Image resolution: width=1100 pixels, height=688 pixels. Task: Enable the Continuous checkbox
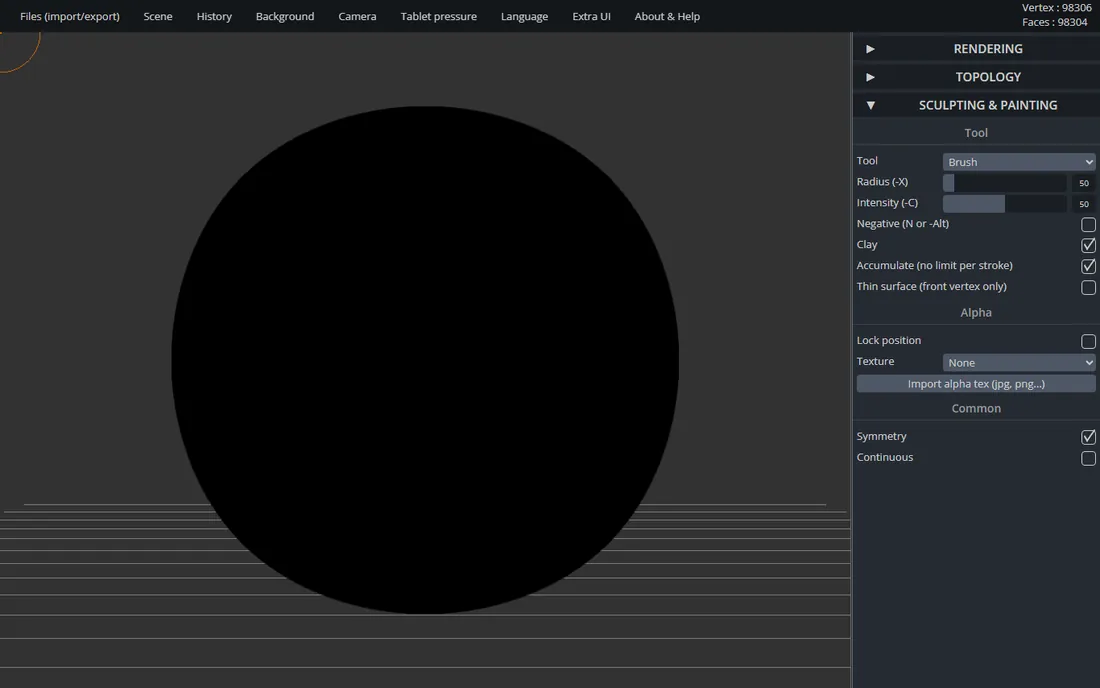click(x=1088, y=458)
